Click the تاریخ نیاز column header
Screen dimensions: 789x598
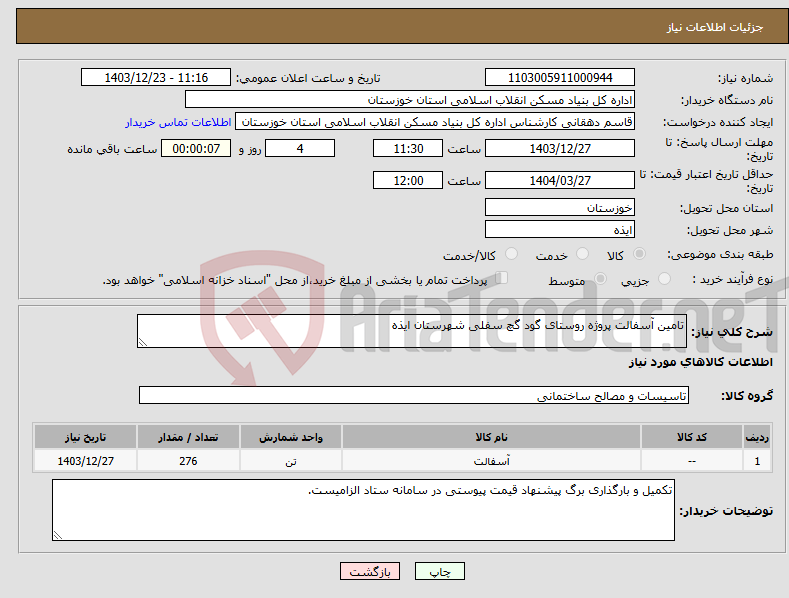pos(86,437)
